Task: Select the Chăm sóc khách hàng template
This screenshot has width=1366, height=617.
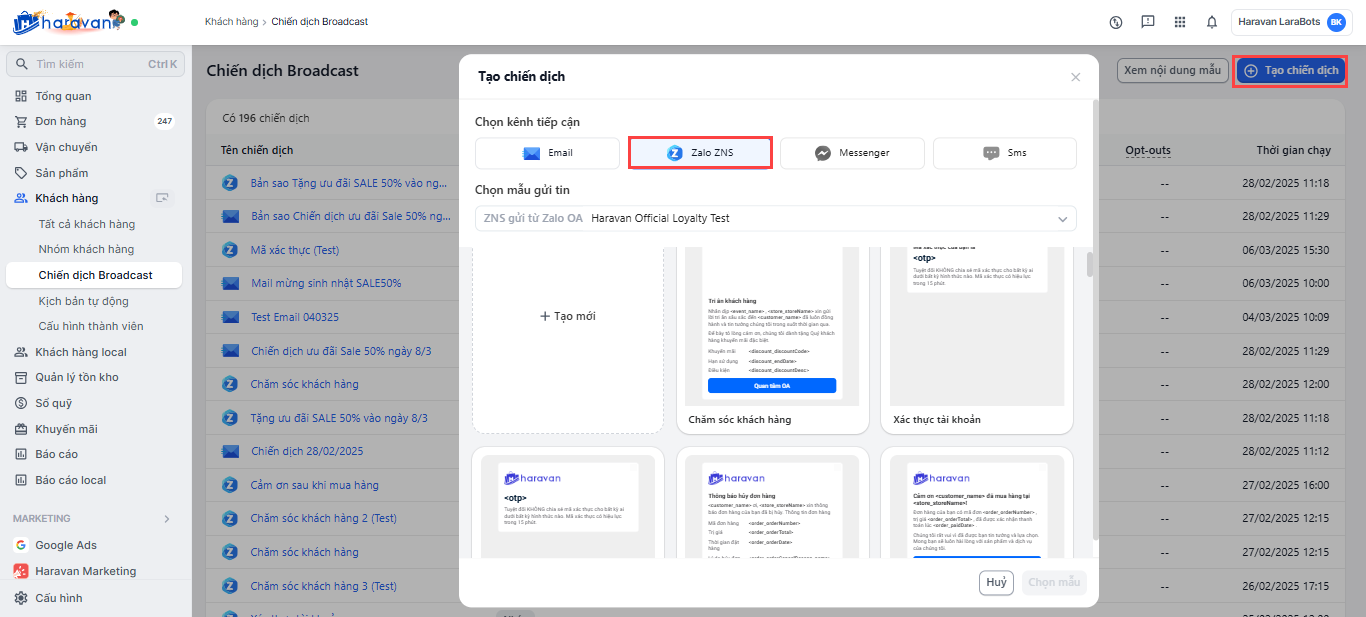Action: tap(772, 340)
